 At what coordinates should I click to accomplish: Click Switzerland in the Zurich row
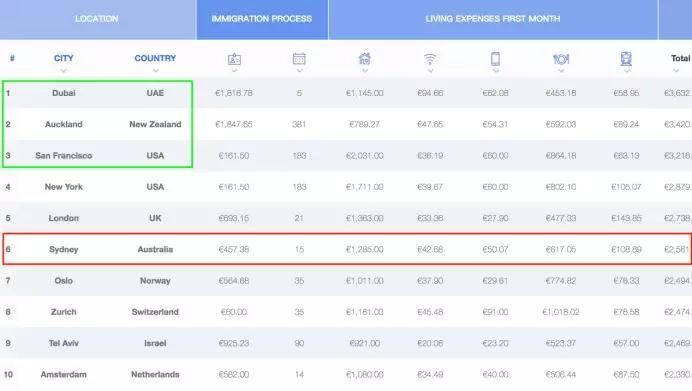(155, 312)
